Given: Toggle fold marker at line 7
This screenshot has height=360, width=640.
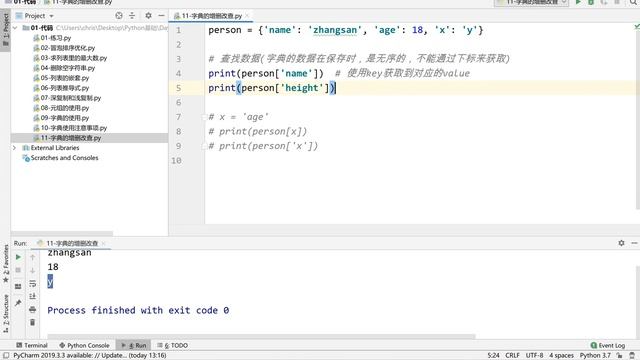Looking at the screenshot, I should [204, 117].
